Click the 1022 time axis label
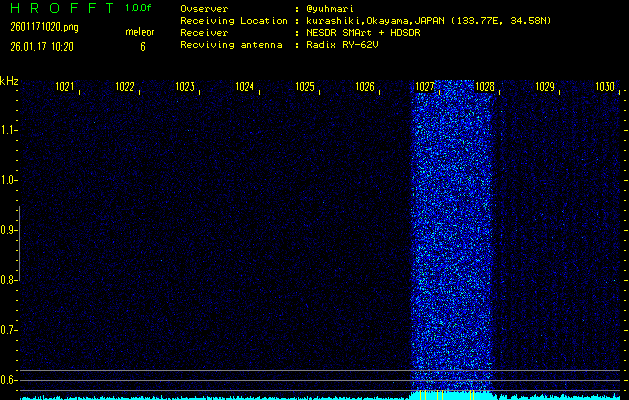The image size is (629, 400). [125, 86]
